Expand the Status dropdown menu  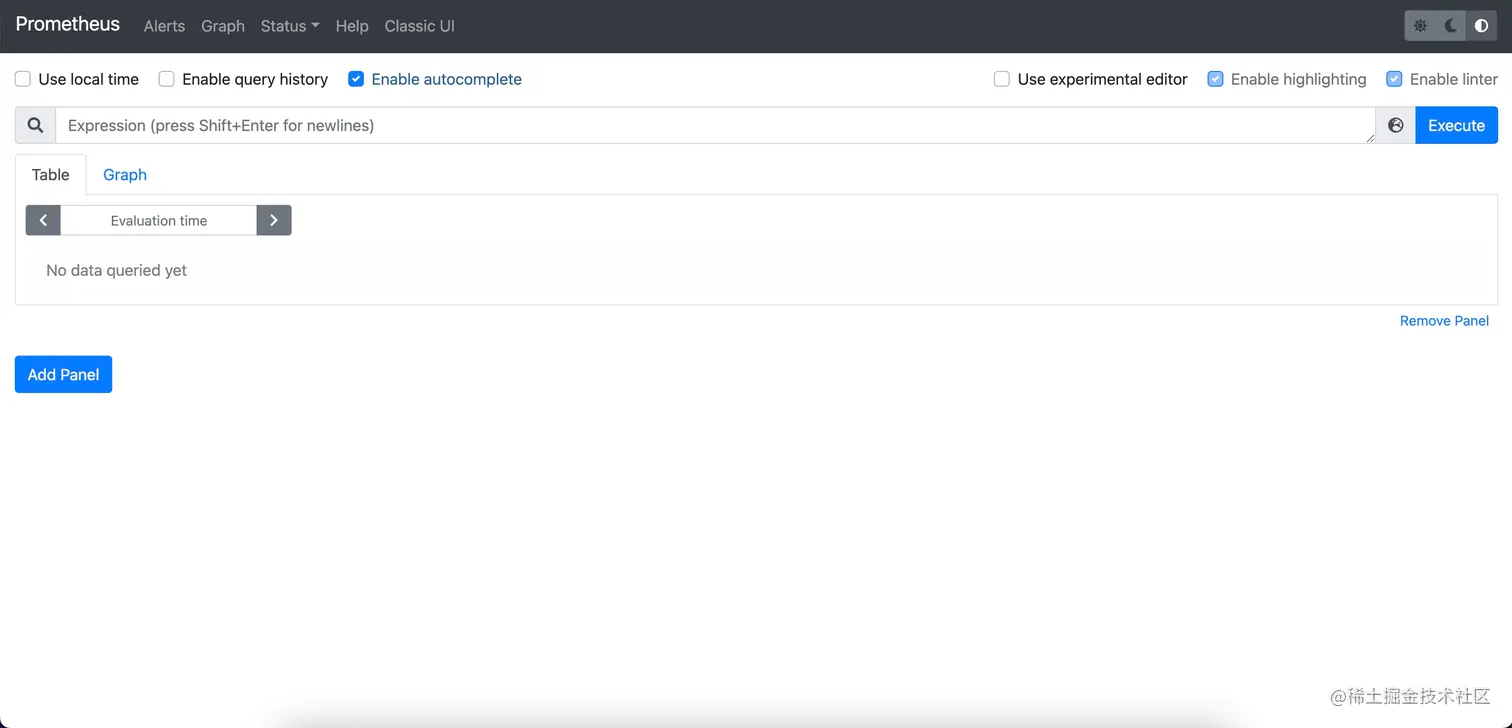tap(290, 26)
